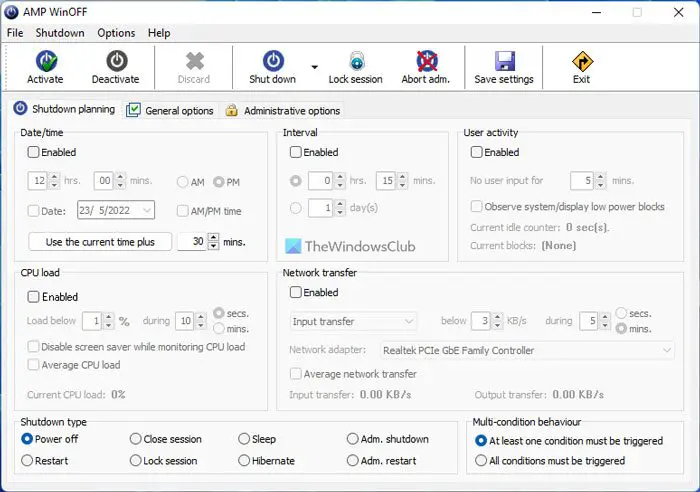This screenshot has height=492, width=700.
Task: Switch to the Administrative options tab
Action: 283,110
